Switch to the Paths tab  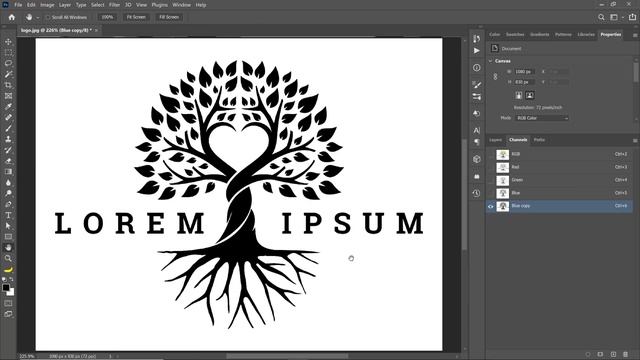[x=539, y=140]
